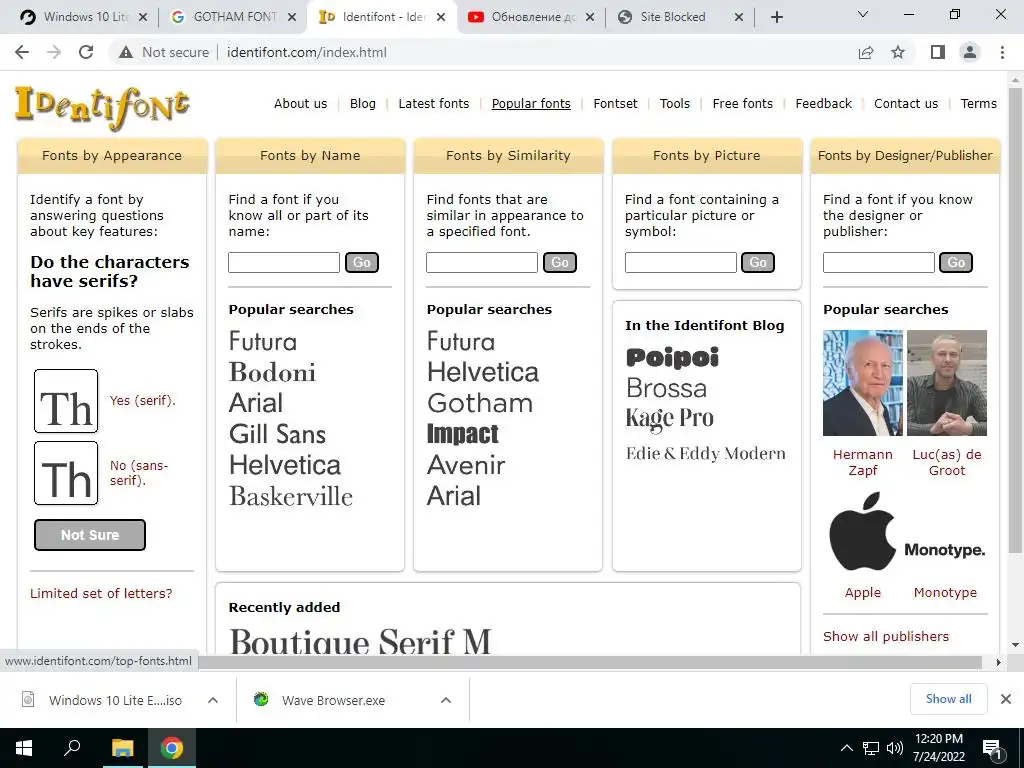The height and width of the screenshot is (768, 1024).
Task: Expand Windows 10 Lite iso download options
Action: [212, 700]
